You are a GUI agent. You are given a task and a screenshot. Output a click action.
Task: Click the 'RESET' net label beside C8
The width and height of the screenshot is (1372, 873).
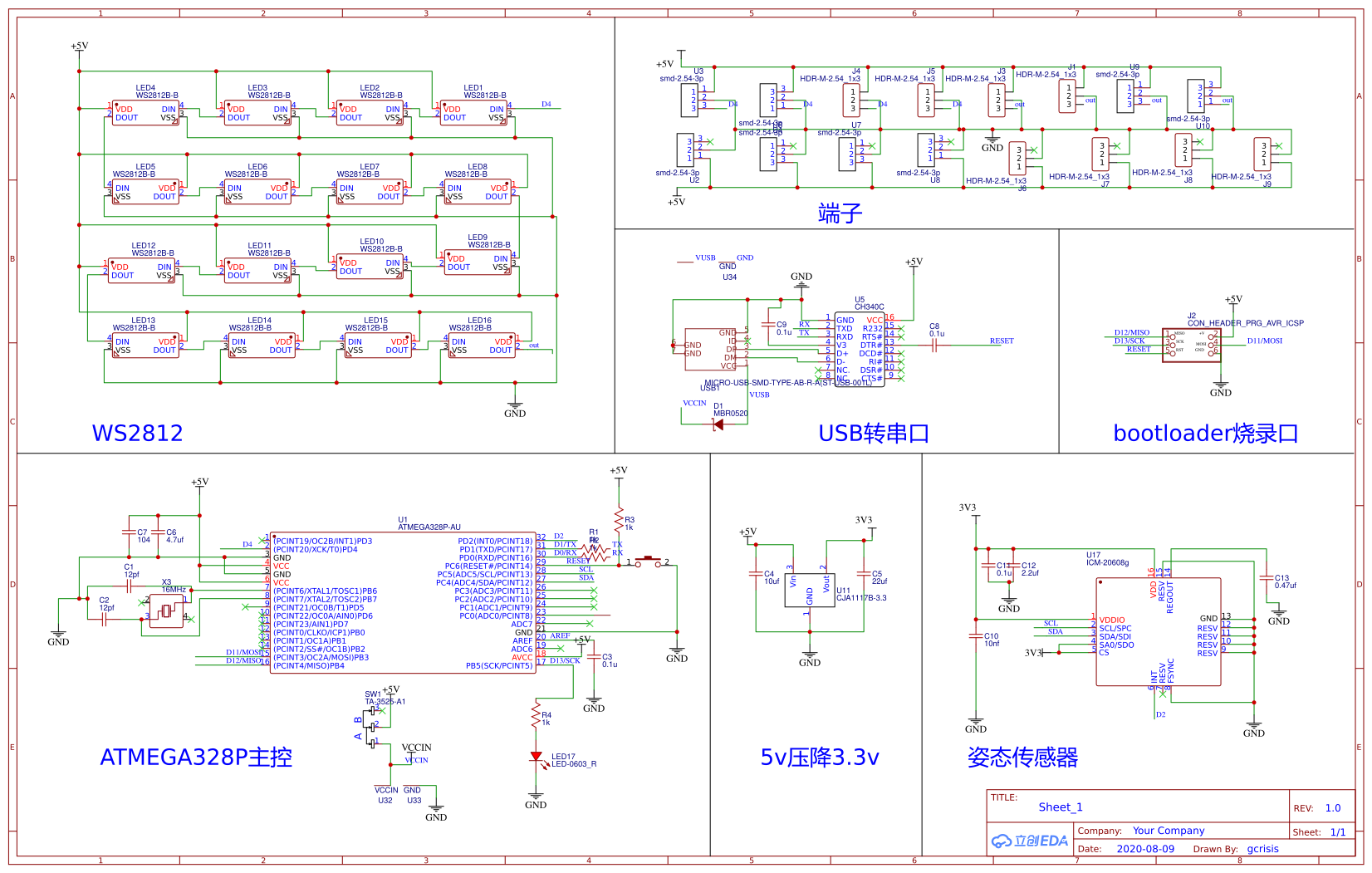coord(1002,341)
